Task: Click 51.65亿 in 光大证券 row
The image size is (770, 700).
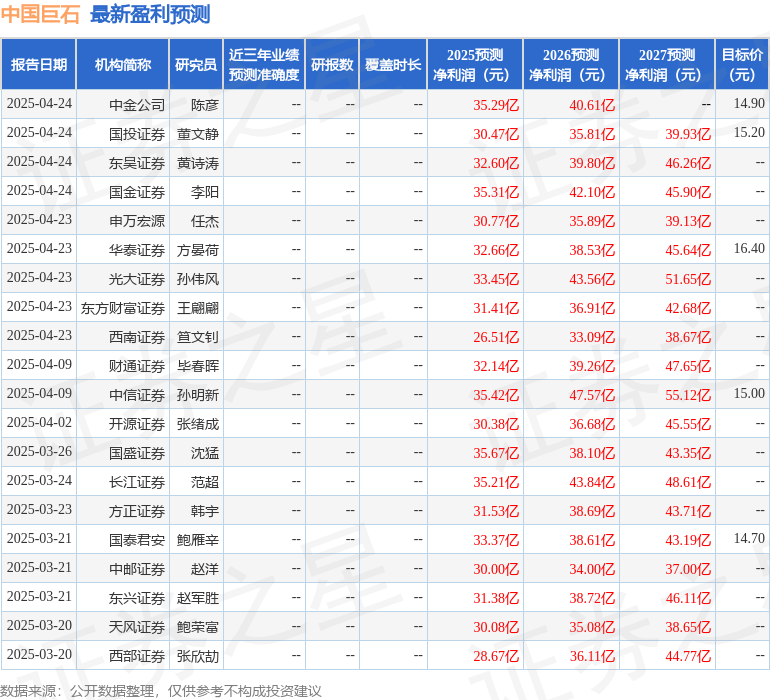Action: click(x=688, y=279)
